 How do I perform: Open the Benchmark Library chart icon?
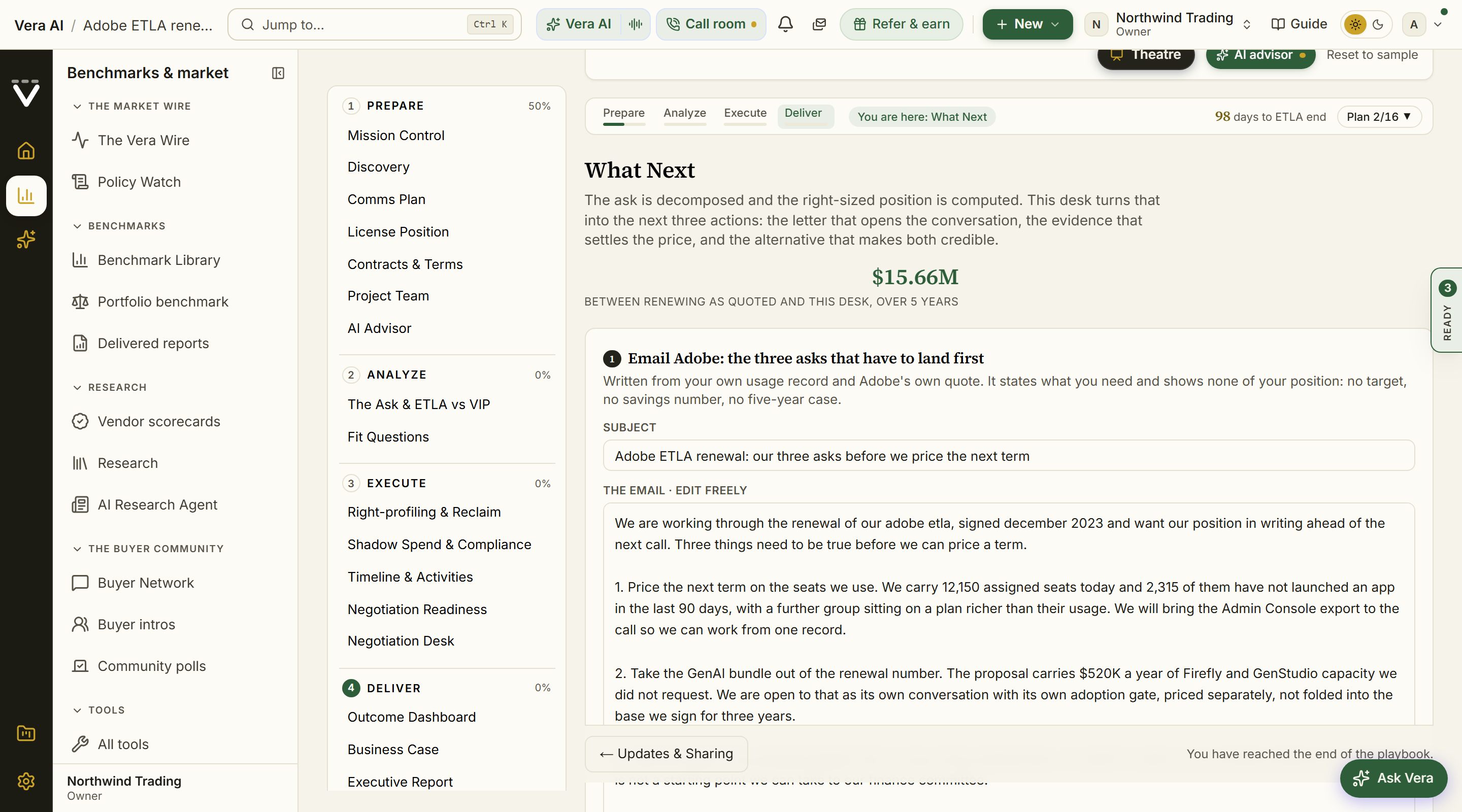(80, 260)
